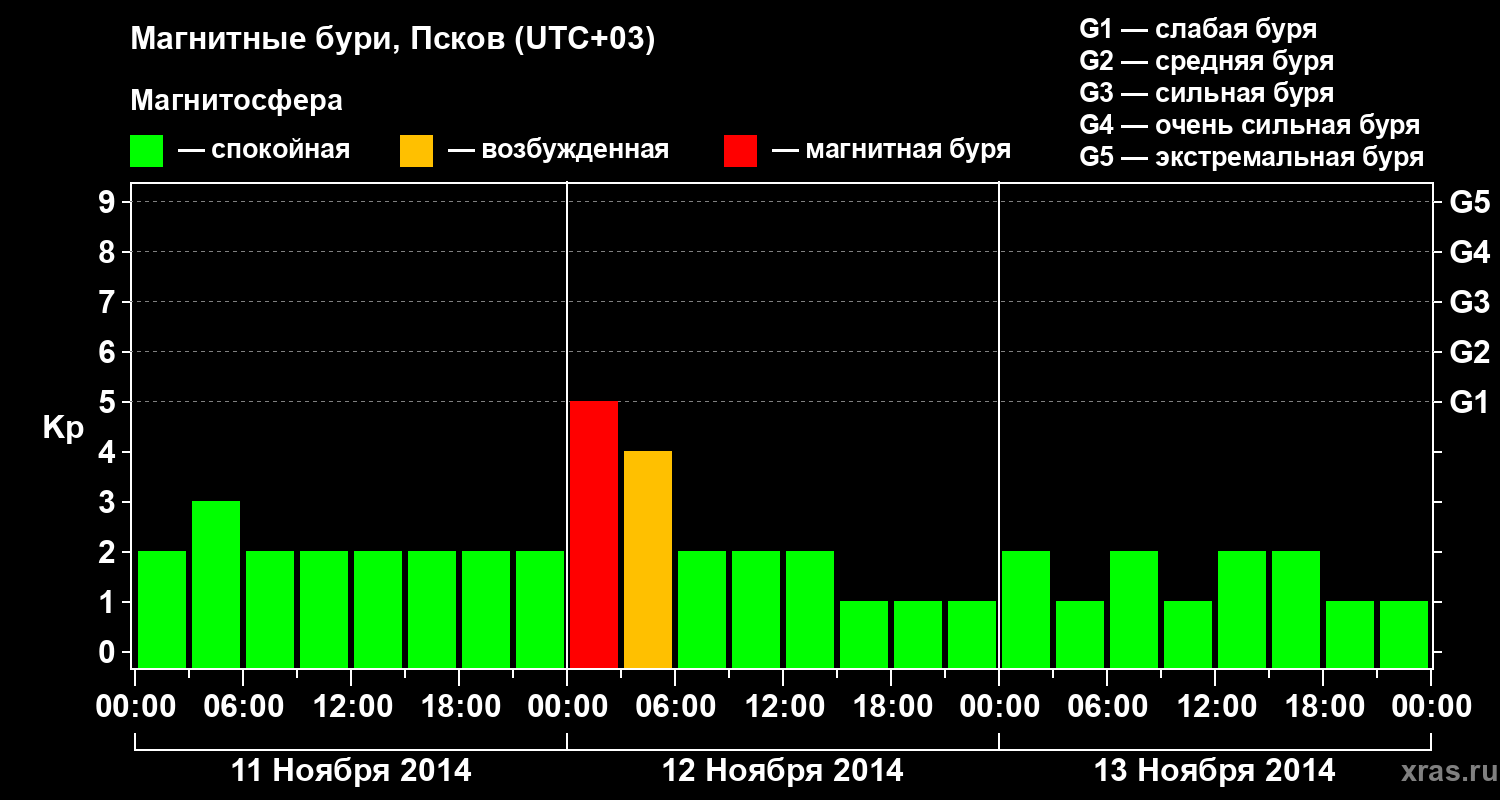Click the '13 Ноября 2014' date label
Viewport: 1500px width, 800px height.
(1215, 770)
